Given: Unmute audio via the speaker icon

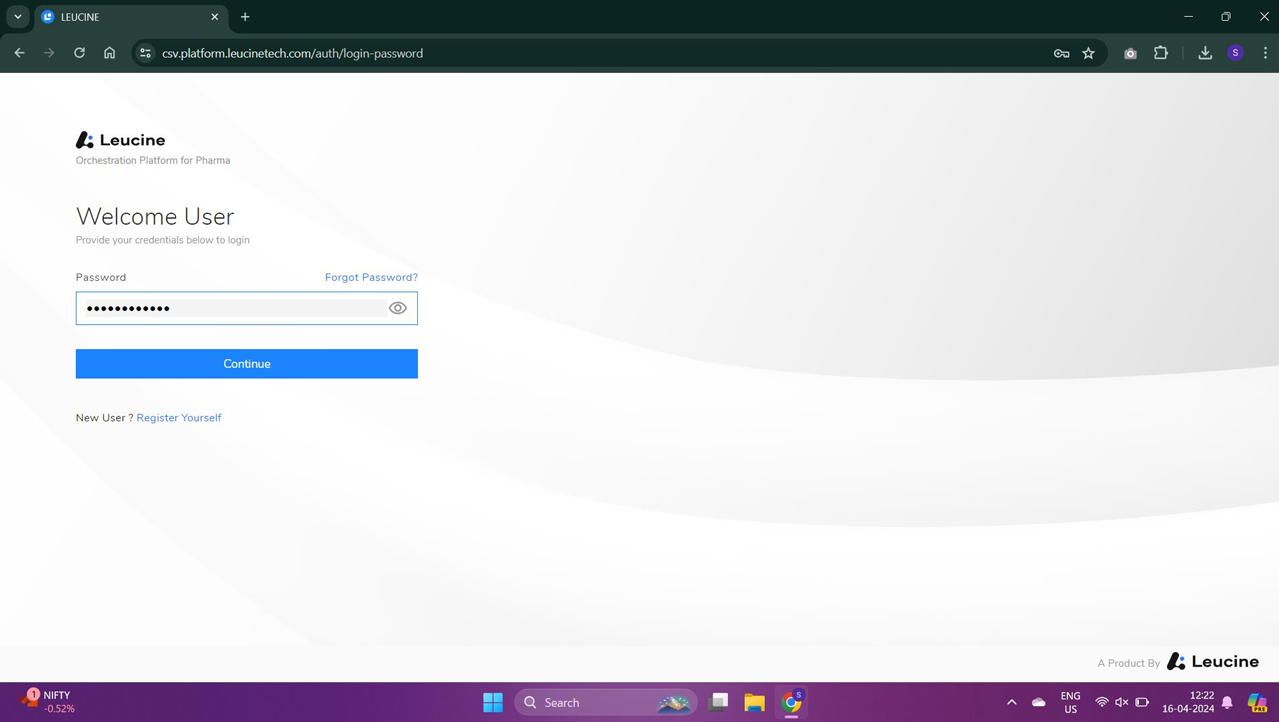Looking at the screenshot, I should pyautogui.click(x=1121, y=702).
